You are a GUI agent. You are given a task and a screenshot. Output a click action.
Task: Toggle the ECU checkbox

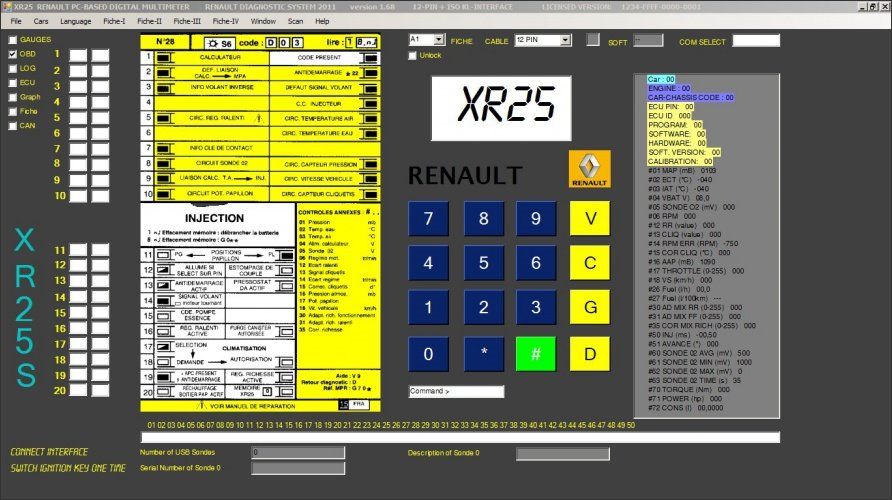(x=13, y=83)
